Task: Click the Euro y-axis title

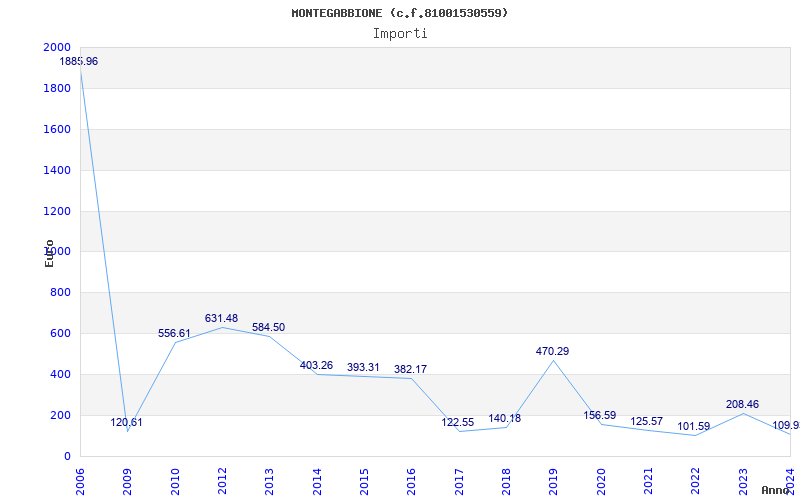Action: point(49,253)
